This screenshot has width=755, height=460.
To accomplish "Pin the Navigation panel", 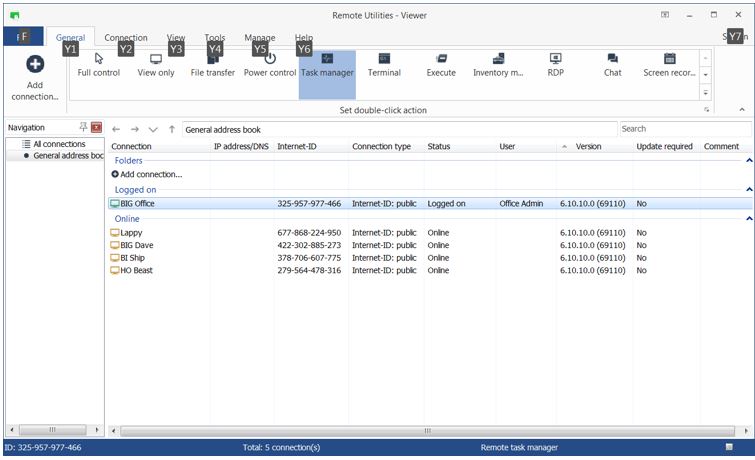I will (83, 128).
